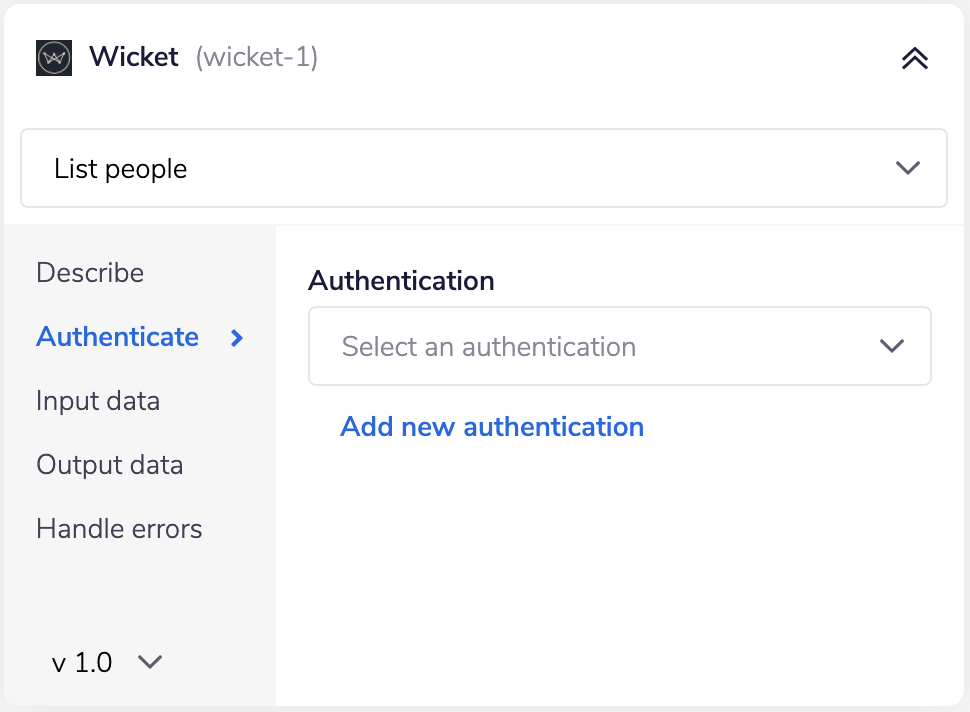
Task: Select the Describe section
Action: click(89, 272)
